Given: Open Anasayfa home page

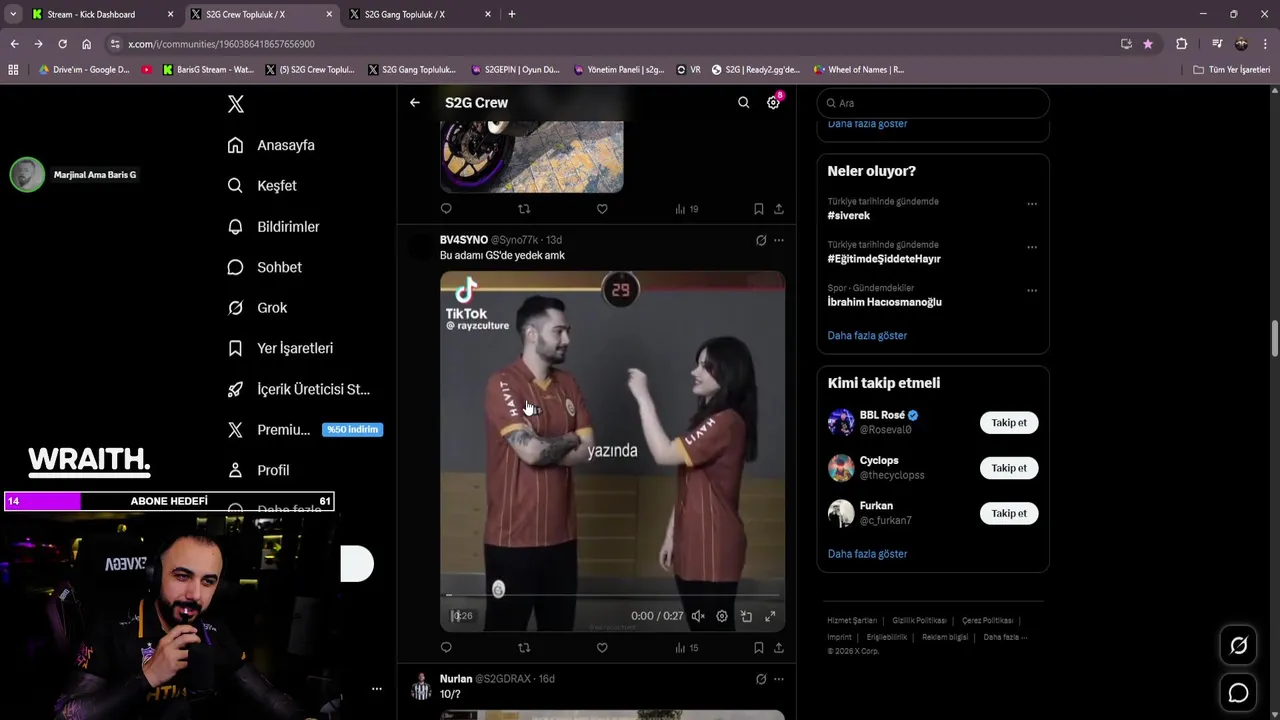Looking at the screenshot, I should pyautogui.click(x=271, y=145).
